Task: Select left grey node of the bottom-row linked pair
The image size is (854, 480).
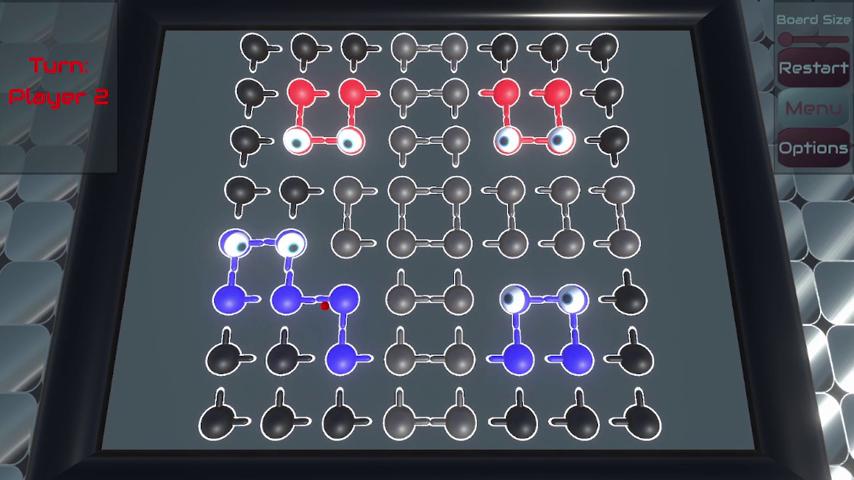Action: pyautogui.click(x=401, y=422)
